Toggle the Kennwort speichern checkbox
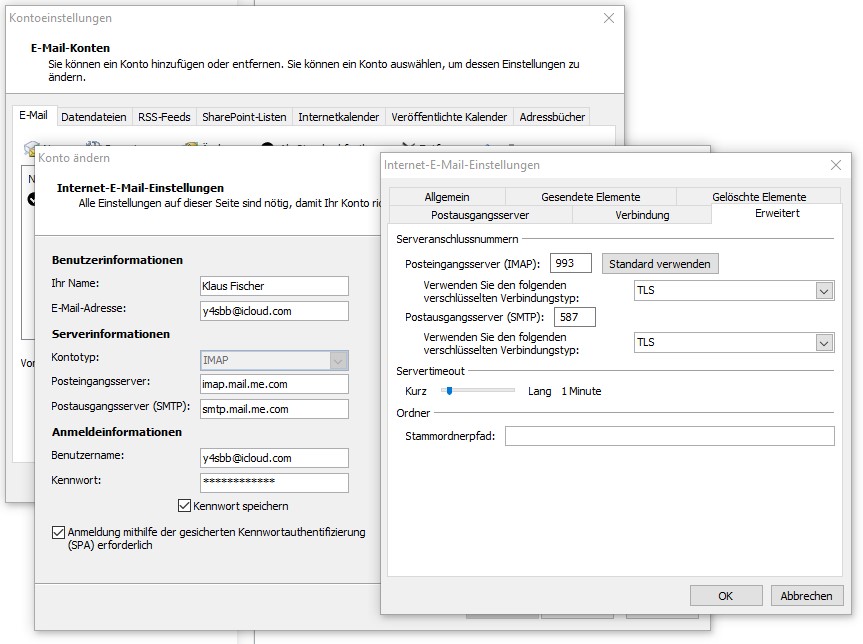Viewport: 863px width, 644px height. tap(184, 506)
